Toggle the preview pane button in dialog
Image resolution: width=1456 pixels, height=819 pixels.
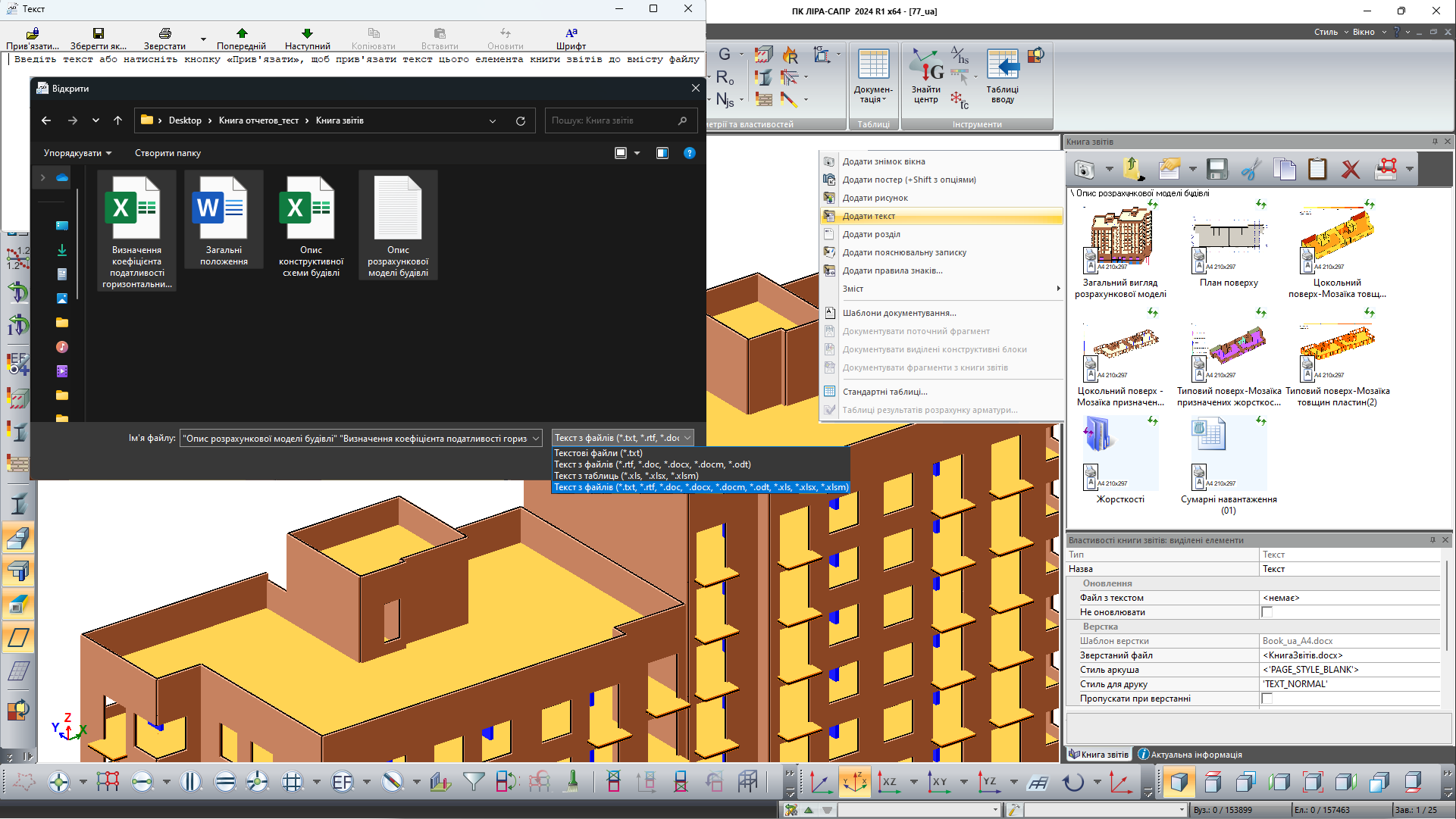(x=662, y=153)
